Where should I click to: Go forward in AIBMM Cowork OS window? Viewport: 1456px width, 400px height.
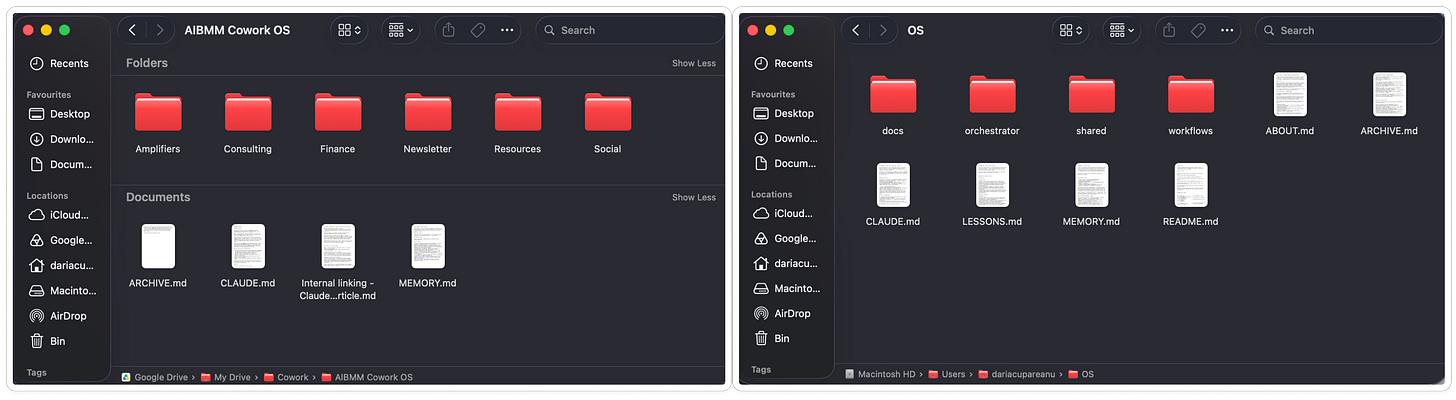coord(159,30)
